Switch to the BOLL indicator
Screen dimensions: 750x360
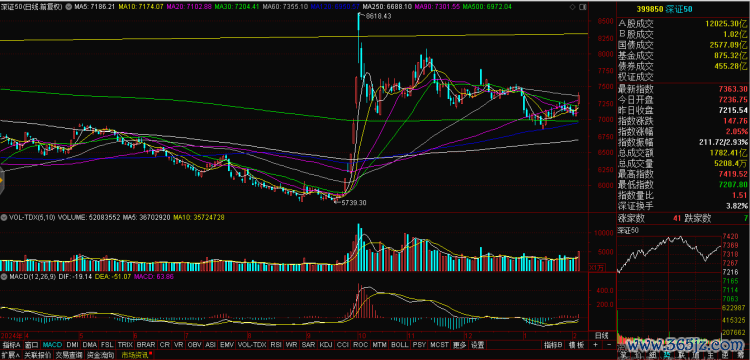pos(399,344)
